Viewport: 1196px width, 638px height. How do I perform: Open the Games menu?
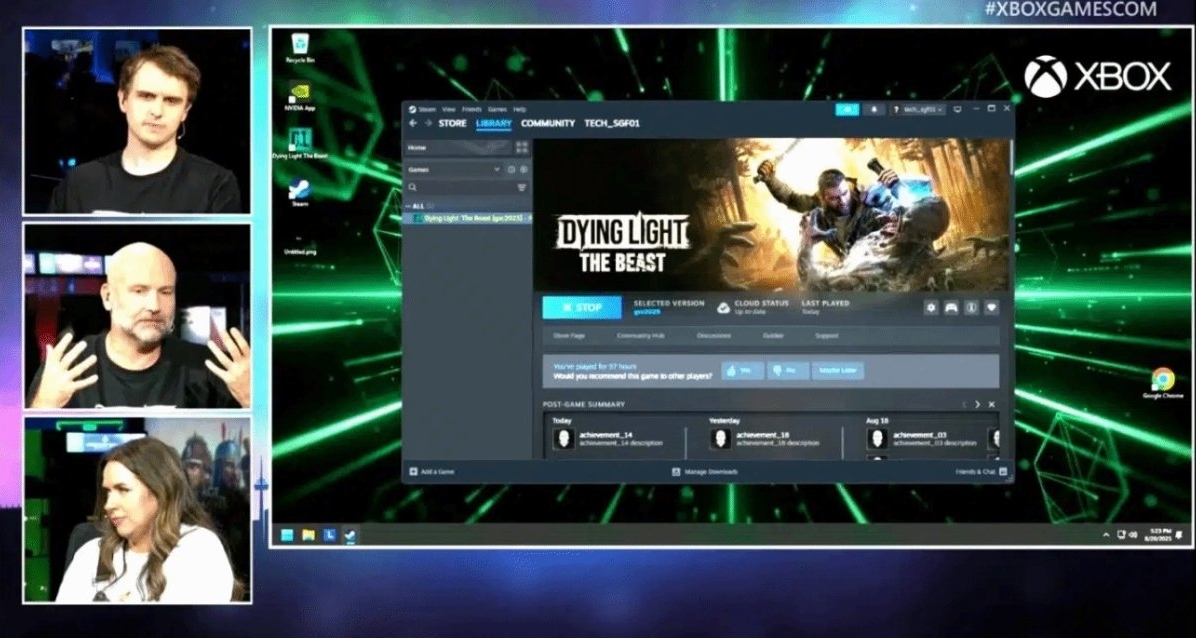(x=497, y=109)
